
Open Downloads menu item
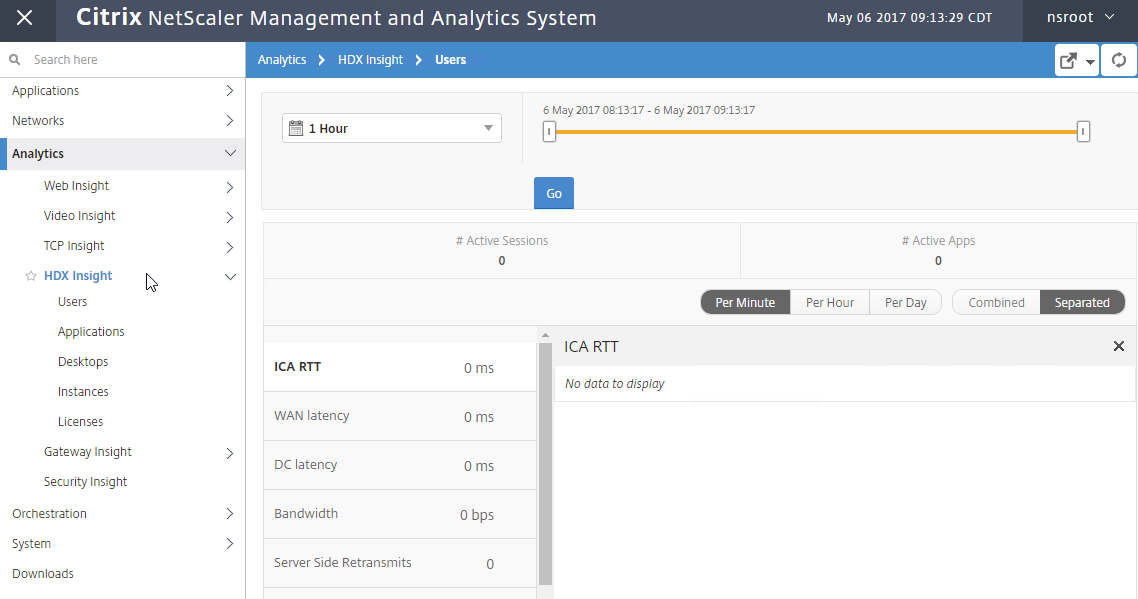tap(43, 574)
